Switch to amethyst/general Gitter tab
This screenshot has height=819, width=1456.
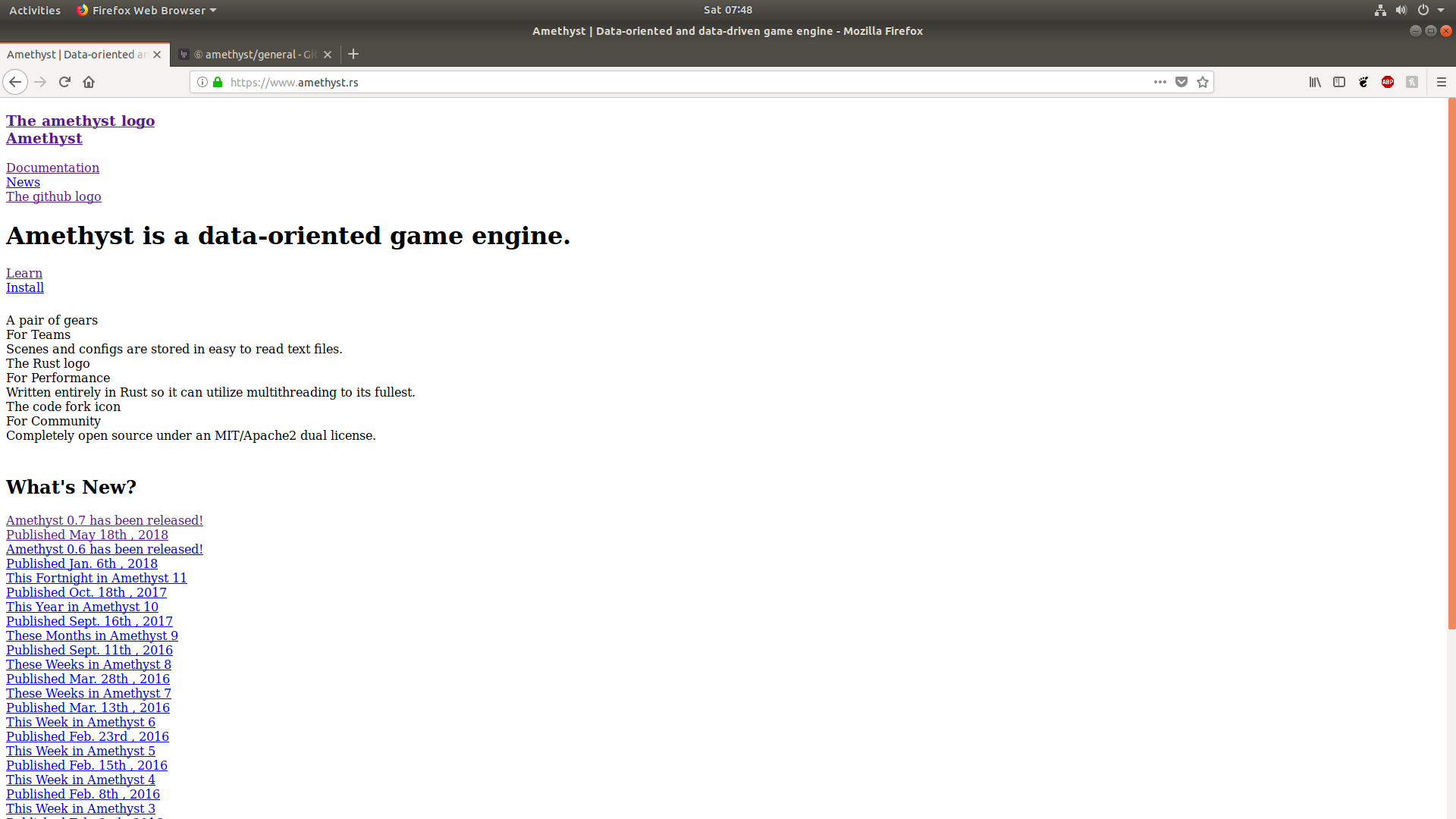click(254, 55)
